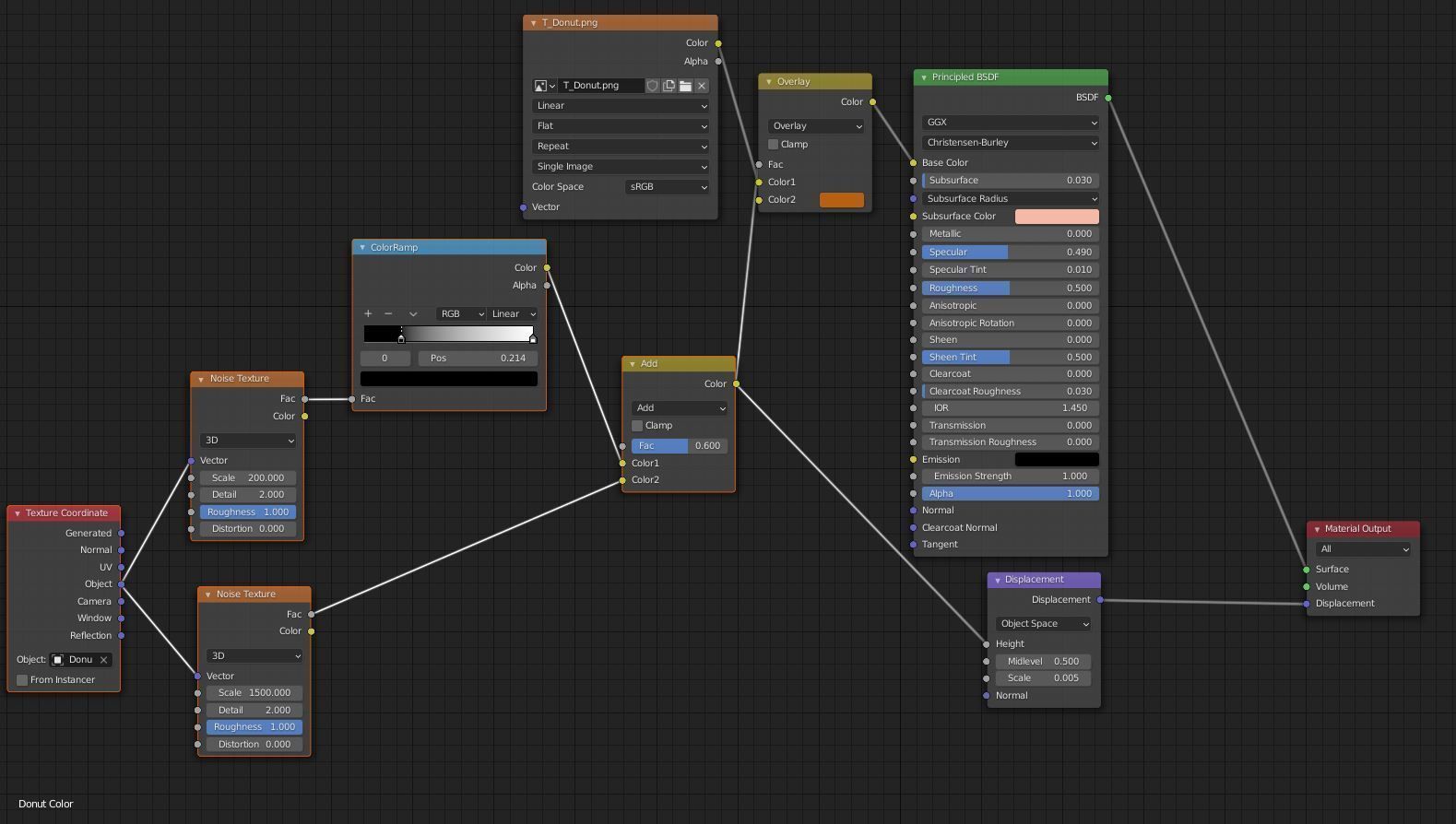Image resolution: width=1456 pixels, height=824 pixels.
Task: Click the Color2 orange swatch in Overlay
Action: point(841,200)
